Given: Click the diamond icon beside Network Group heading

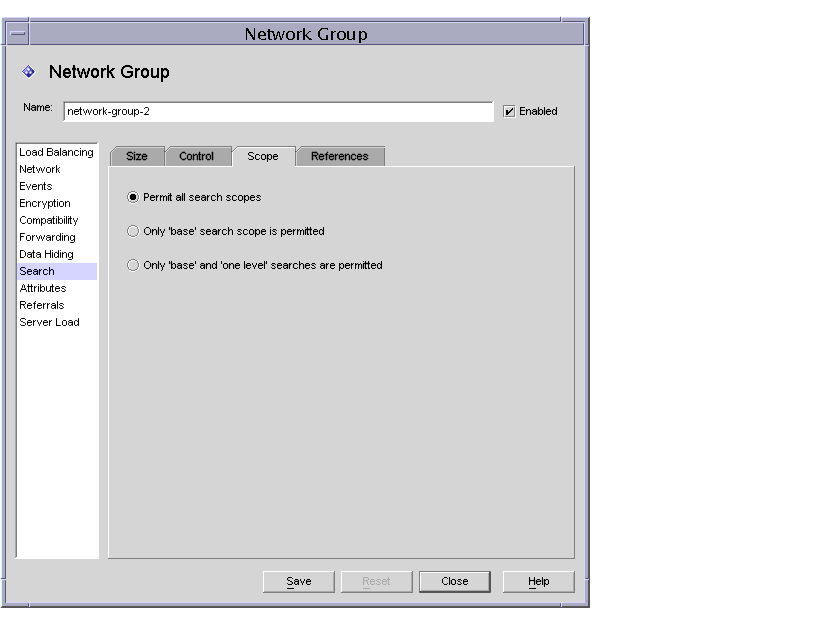Looking at the screenshot, I should pyautogui.click(x=28, y=72).
